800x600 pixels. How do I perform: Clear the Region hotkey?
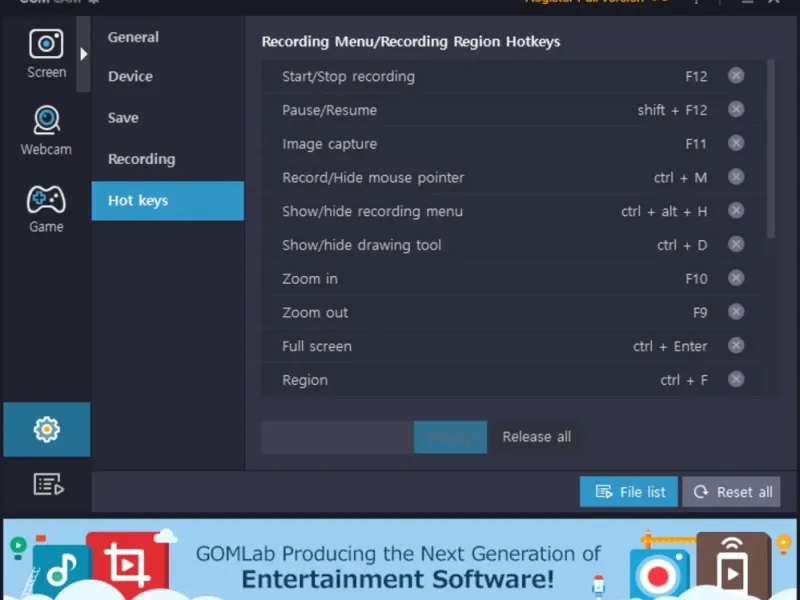[x=736, y=380]
